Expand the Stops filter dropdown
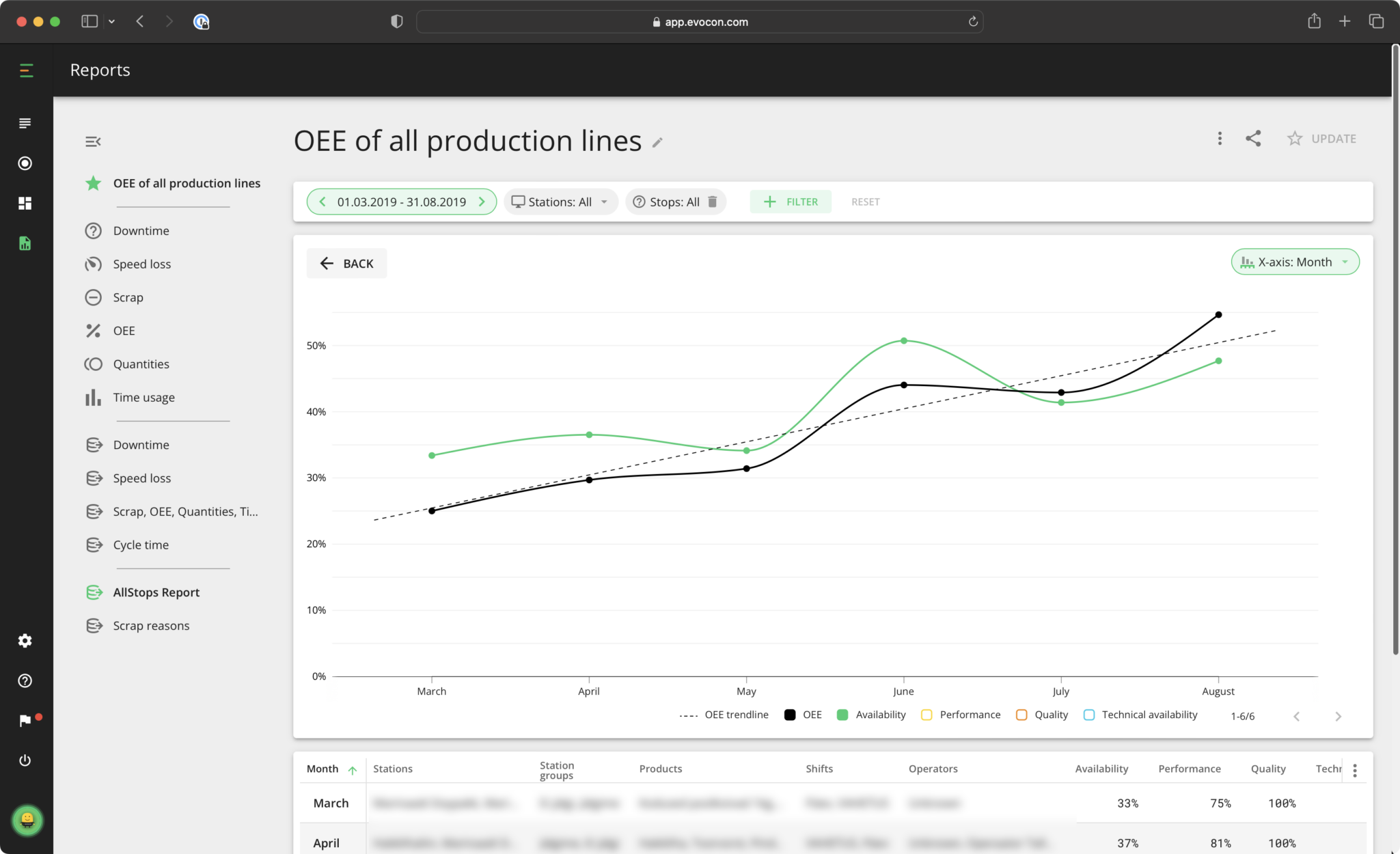Image resolution: width=1400 pixels, height=854 pixels. tap(675, 201)
